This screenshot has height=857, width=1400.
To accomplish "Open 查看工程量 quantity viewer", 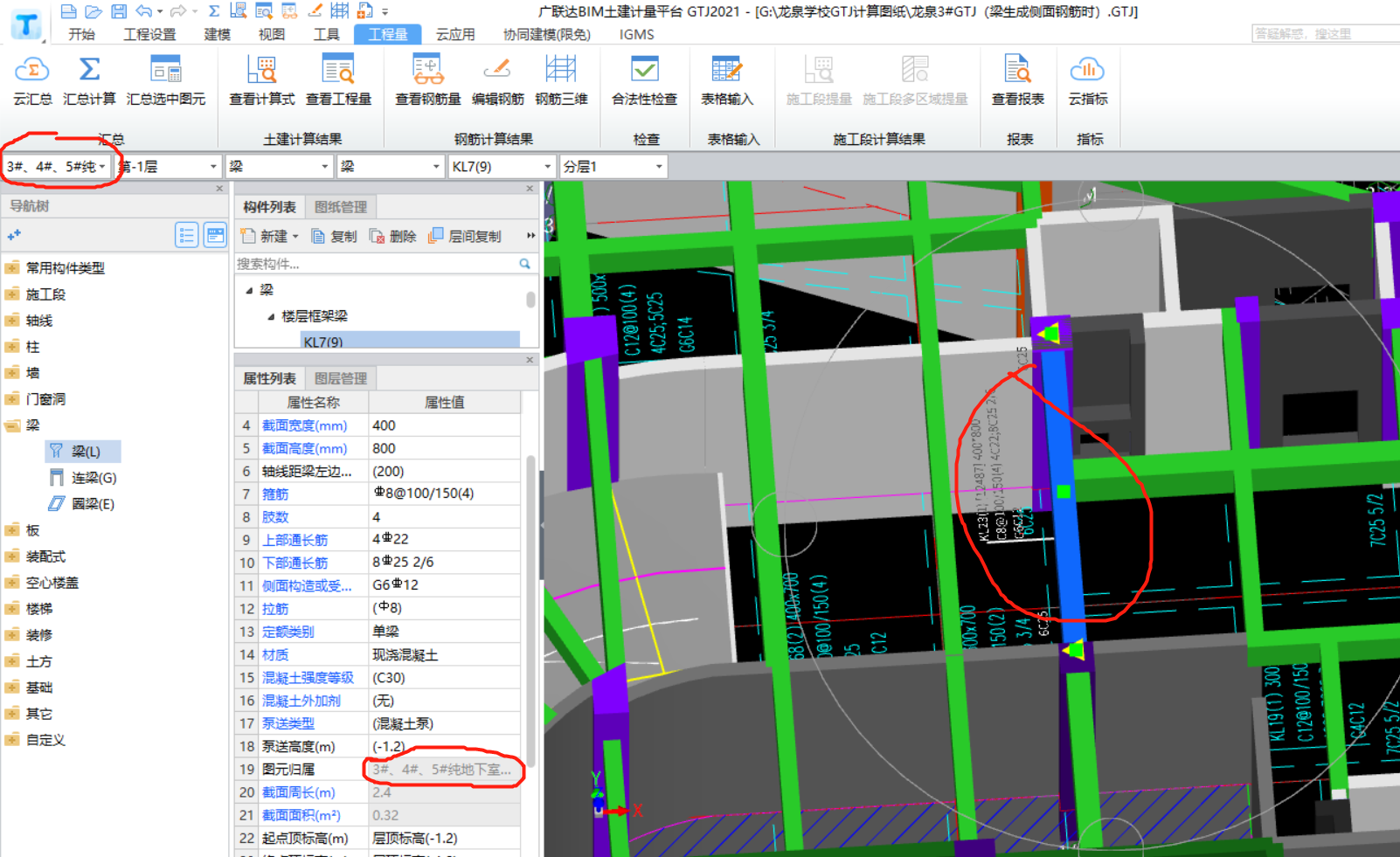I will (338, 80).
